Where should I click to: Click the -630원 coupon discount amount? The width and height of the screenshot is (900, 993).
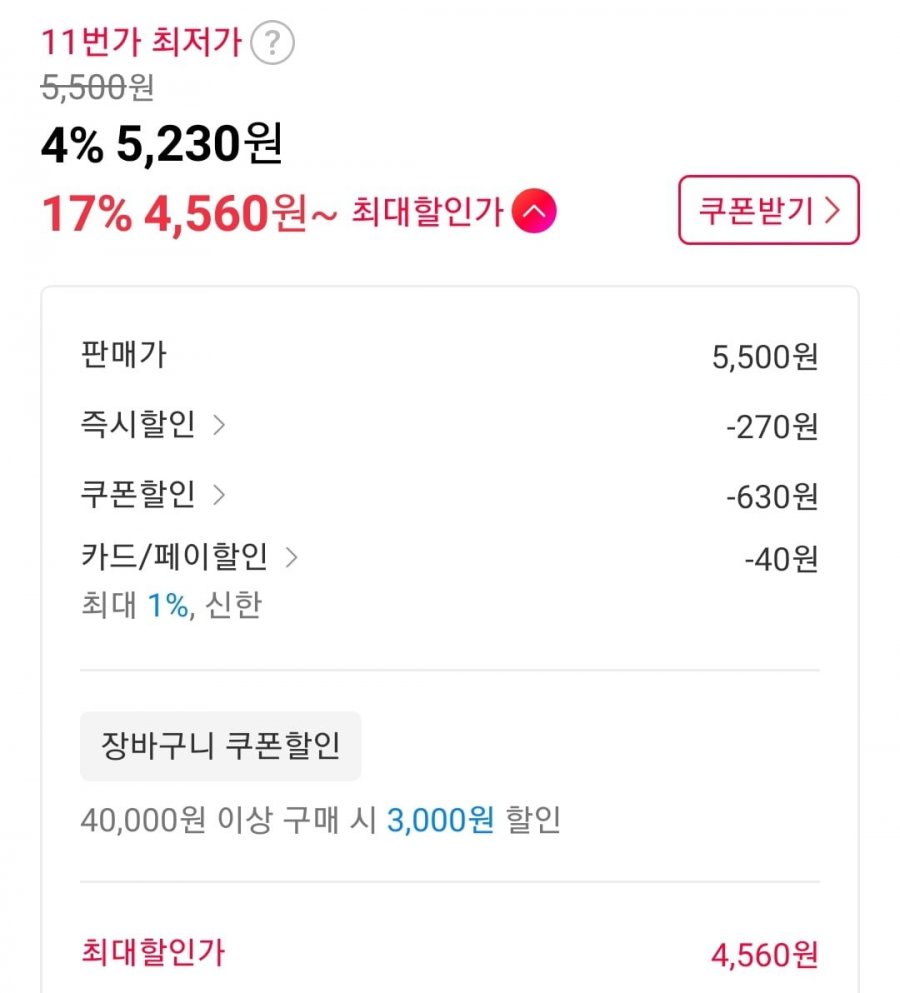click(772, 496)
